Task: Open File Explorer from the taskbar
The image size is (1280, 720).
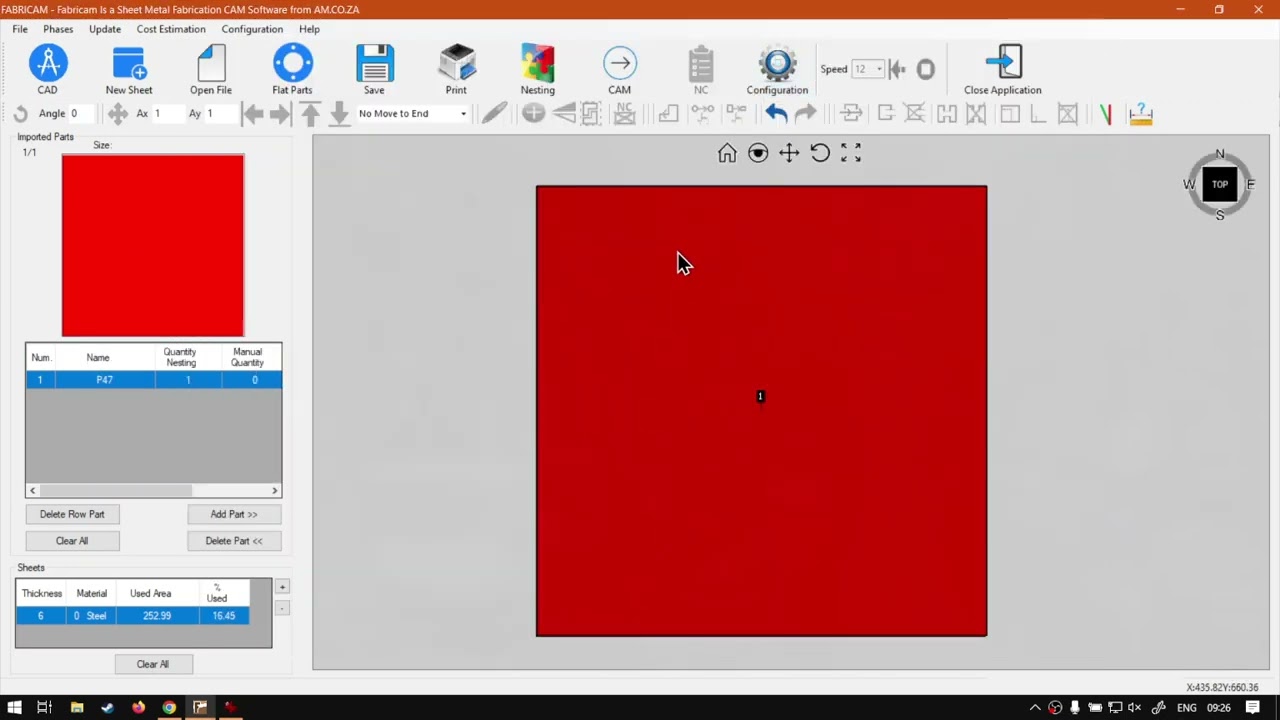Action: [x=77, y=708]
